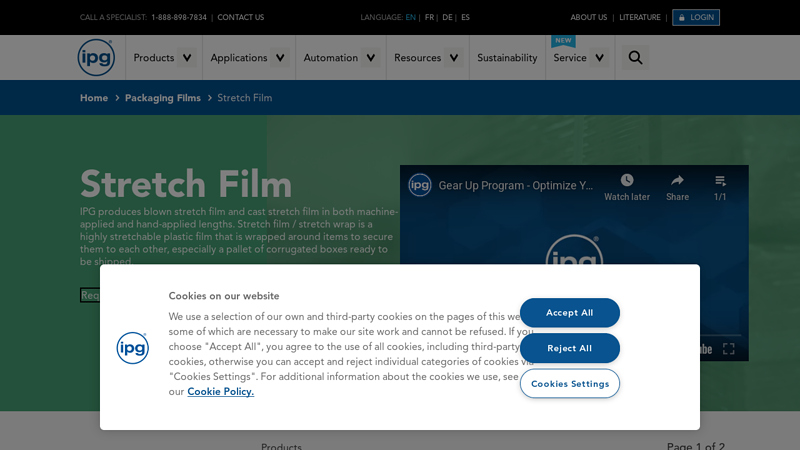Image resolution: width=800 pixels, height=450 pixels.
Task: Switch language to EN
Action: [x=410, y=17]
